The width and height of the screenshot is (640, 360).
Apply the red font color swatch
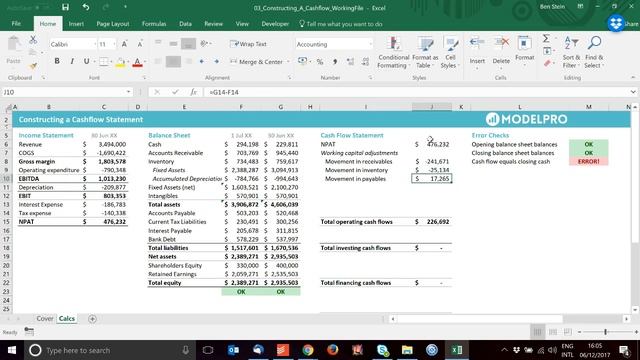pyautogui.click(x=138, y=62)
